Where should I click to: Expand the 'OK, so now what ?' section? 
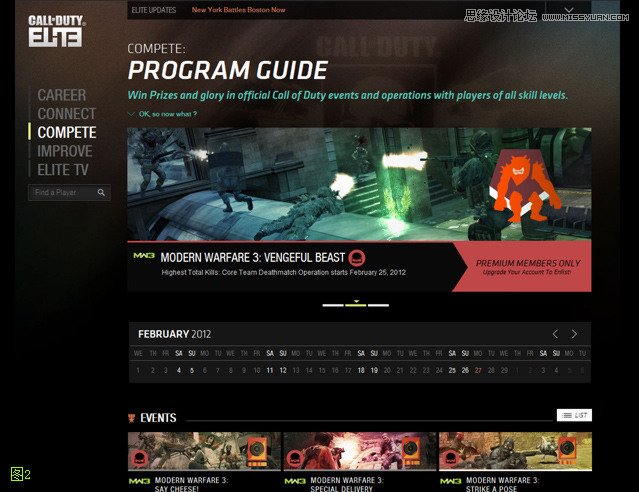(x=162, y=114)
